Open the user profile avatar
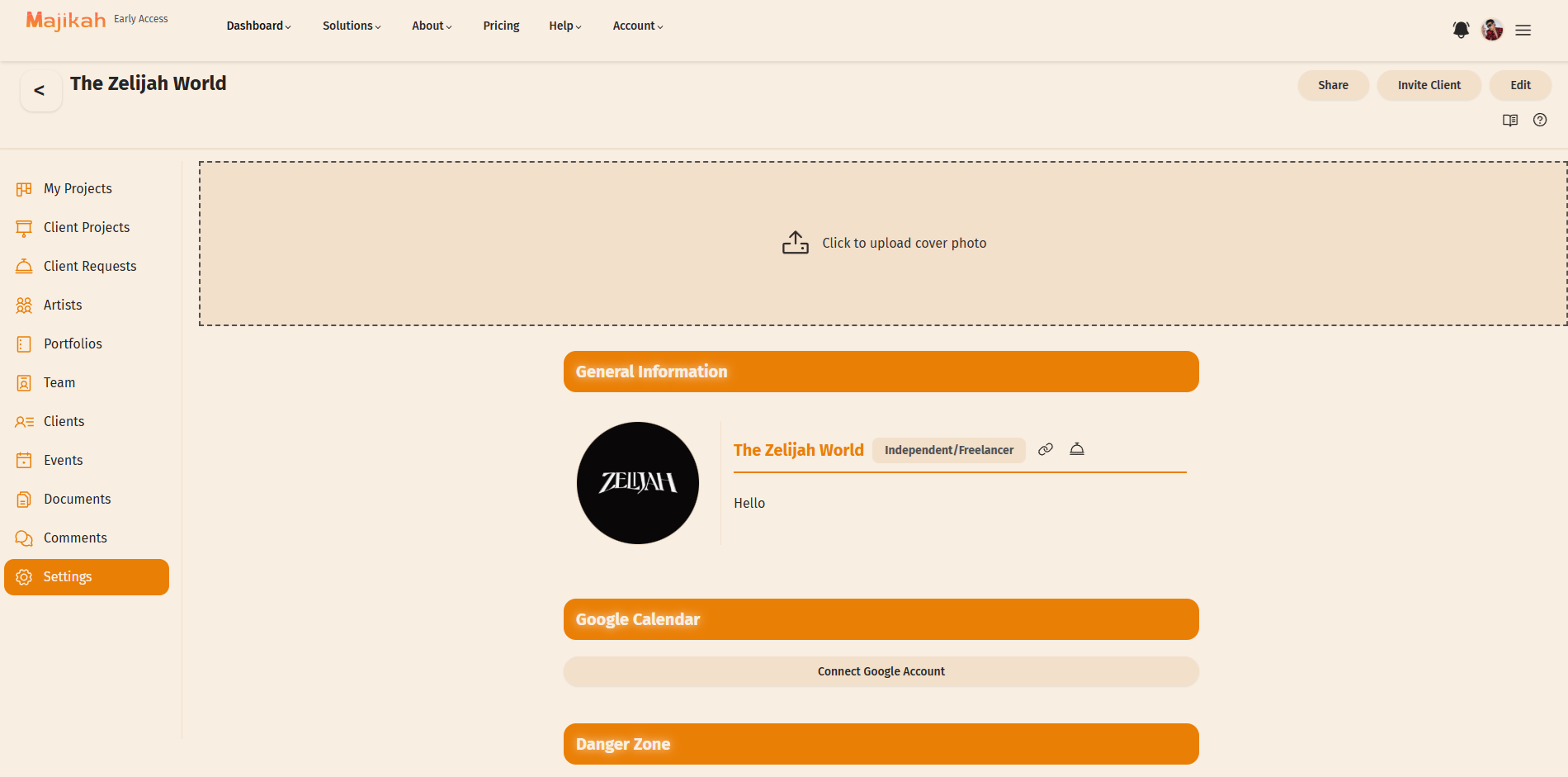 (x=1492, y=30)
